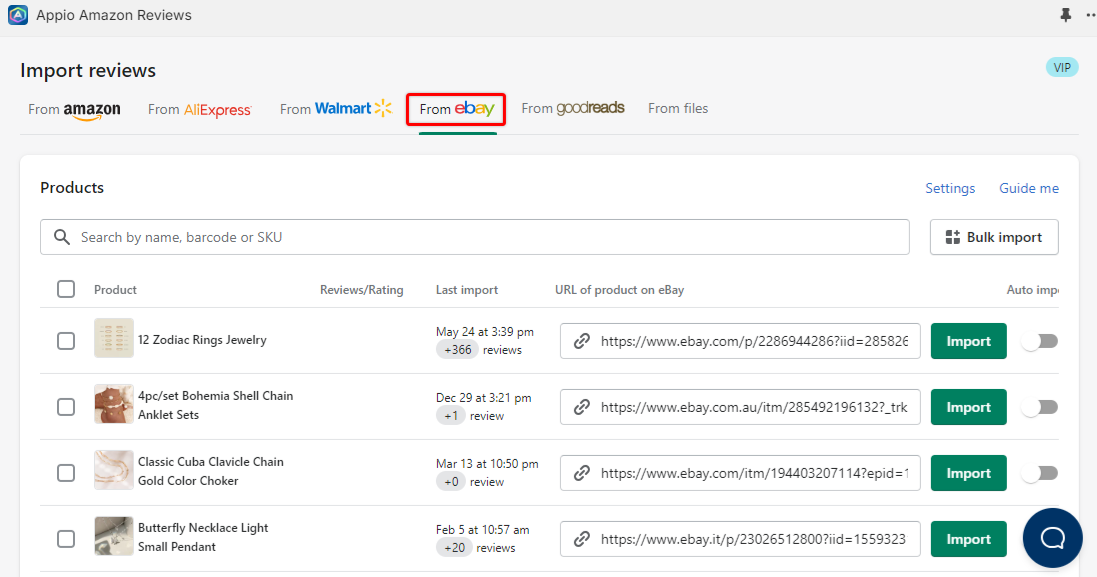Open the From Walmart tab
This screenshot has width=1097, height=577.
coord(335,109)
